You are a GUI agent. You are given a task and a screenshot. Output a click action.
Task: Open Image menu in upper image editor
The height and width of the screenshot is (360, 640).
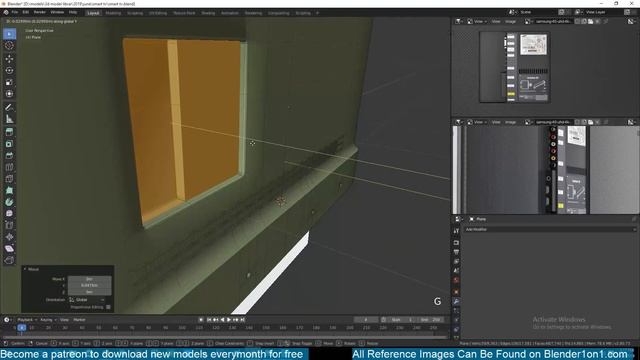(x=511, y=21)
